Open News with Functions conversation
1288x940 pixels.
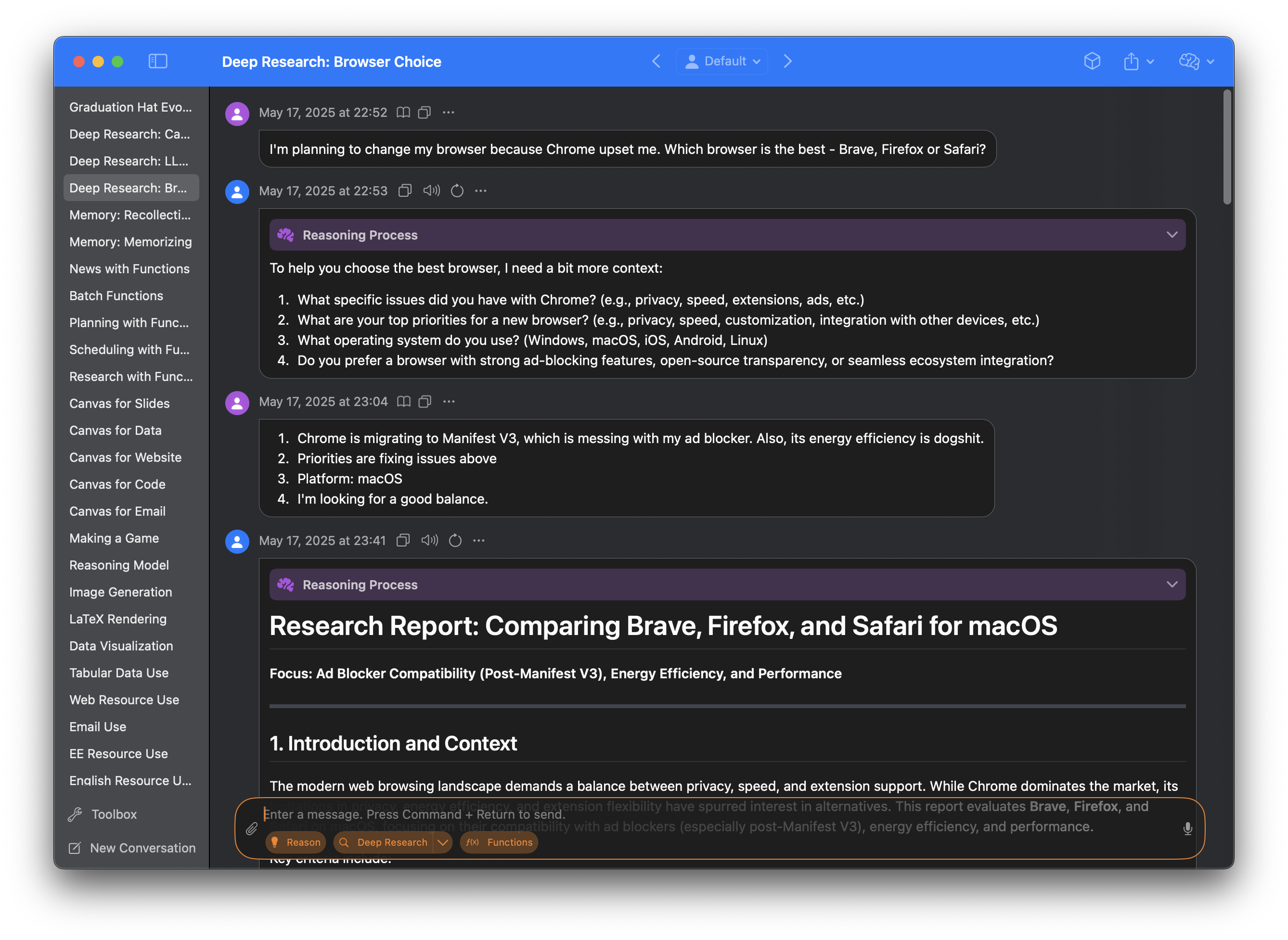(131, 268)
